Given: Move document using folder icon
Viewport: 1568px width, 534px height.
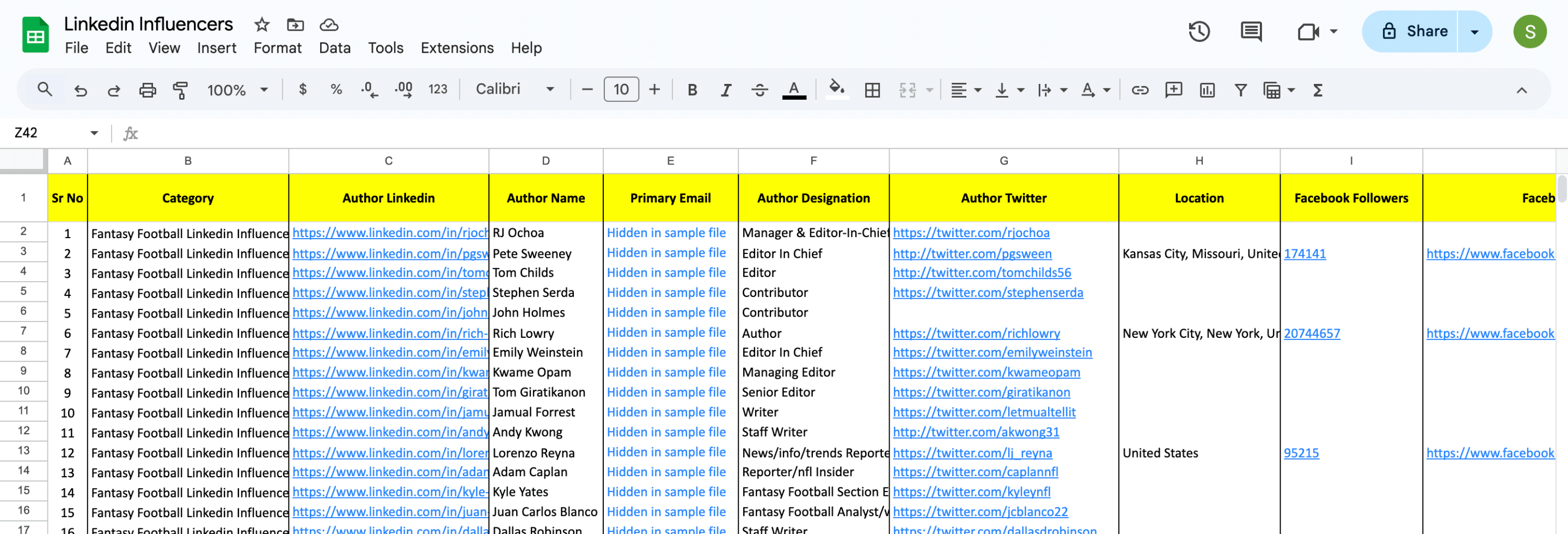Looking at the screenshot, I should (x=295, y=25).
